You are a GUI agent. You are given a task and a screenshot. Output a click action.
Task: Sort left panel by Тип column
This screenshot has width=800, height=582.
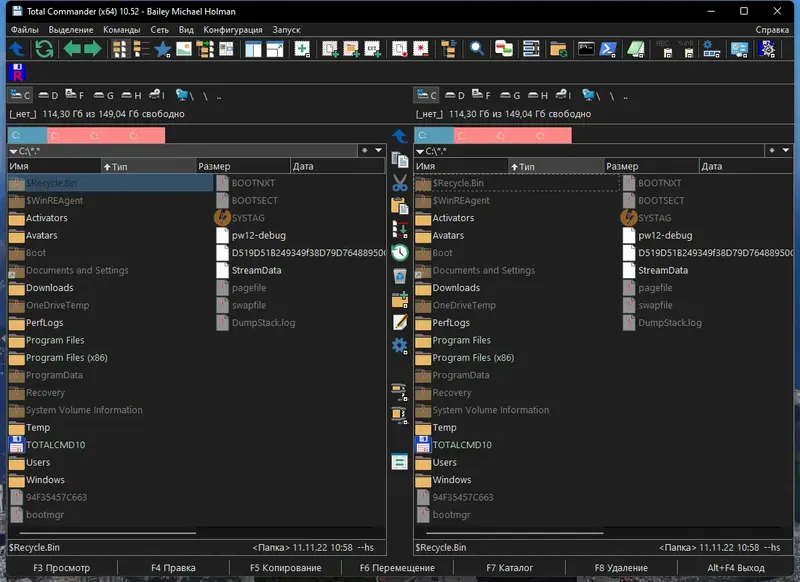point(147,166)
